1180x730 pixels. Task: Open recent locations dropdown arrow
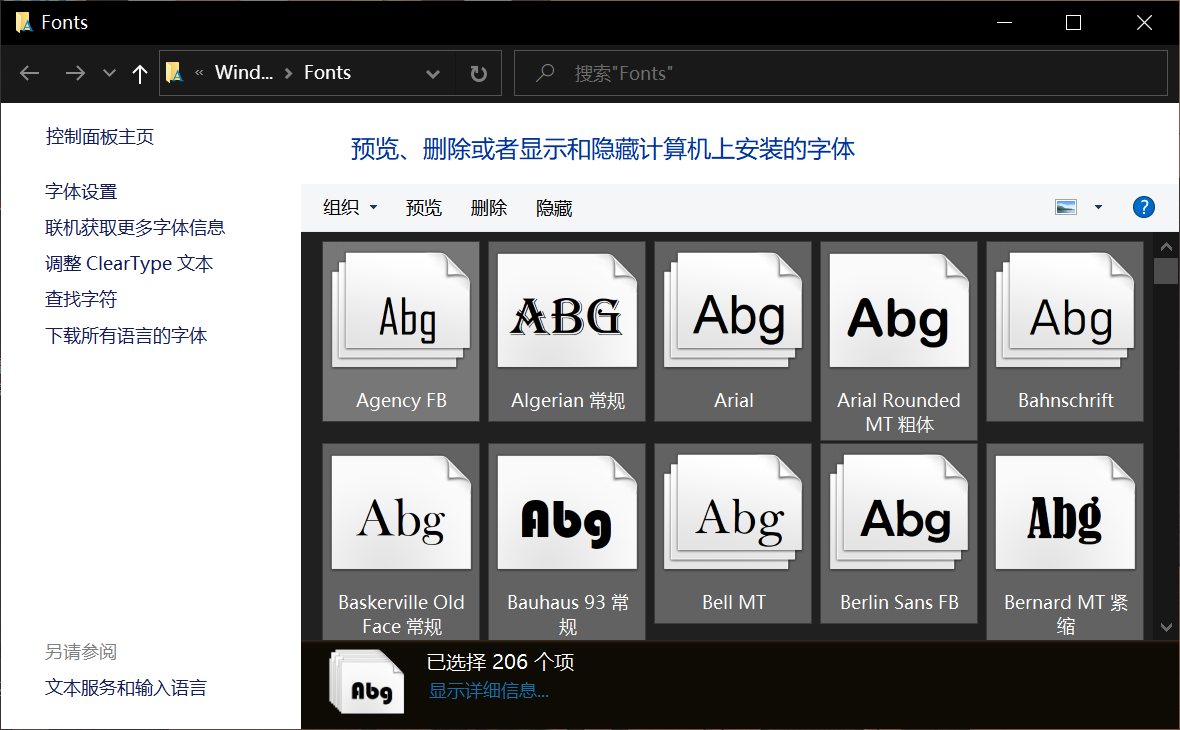[109, 73]
